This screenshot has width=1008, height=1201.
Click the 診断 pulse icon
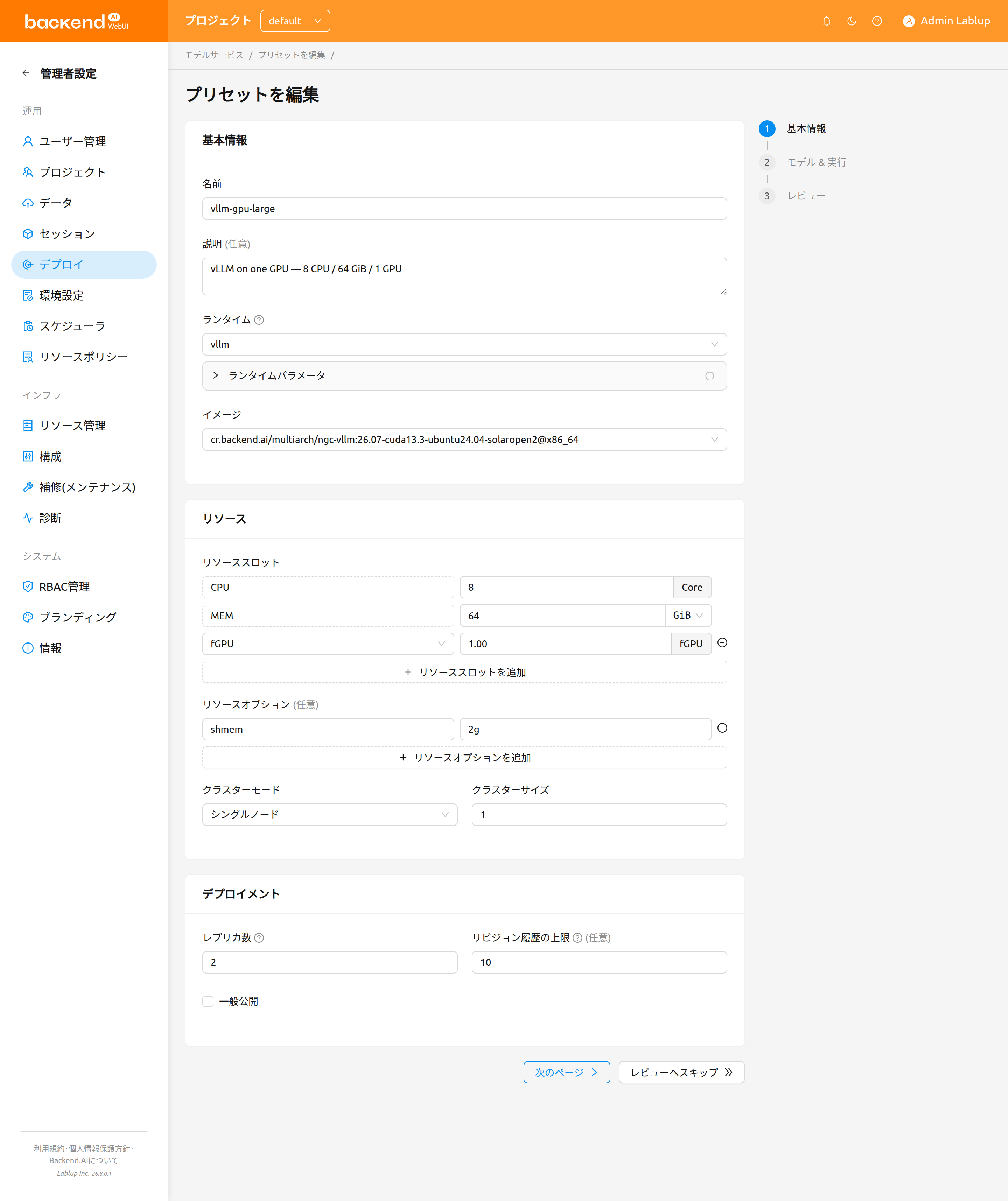click(x=27, y=518)
